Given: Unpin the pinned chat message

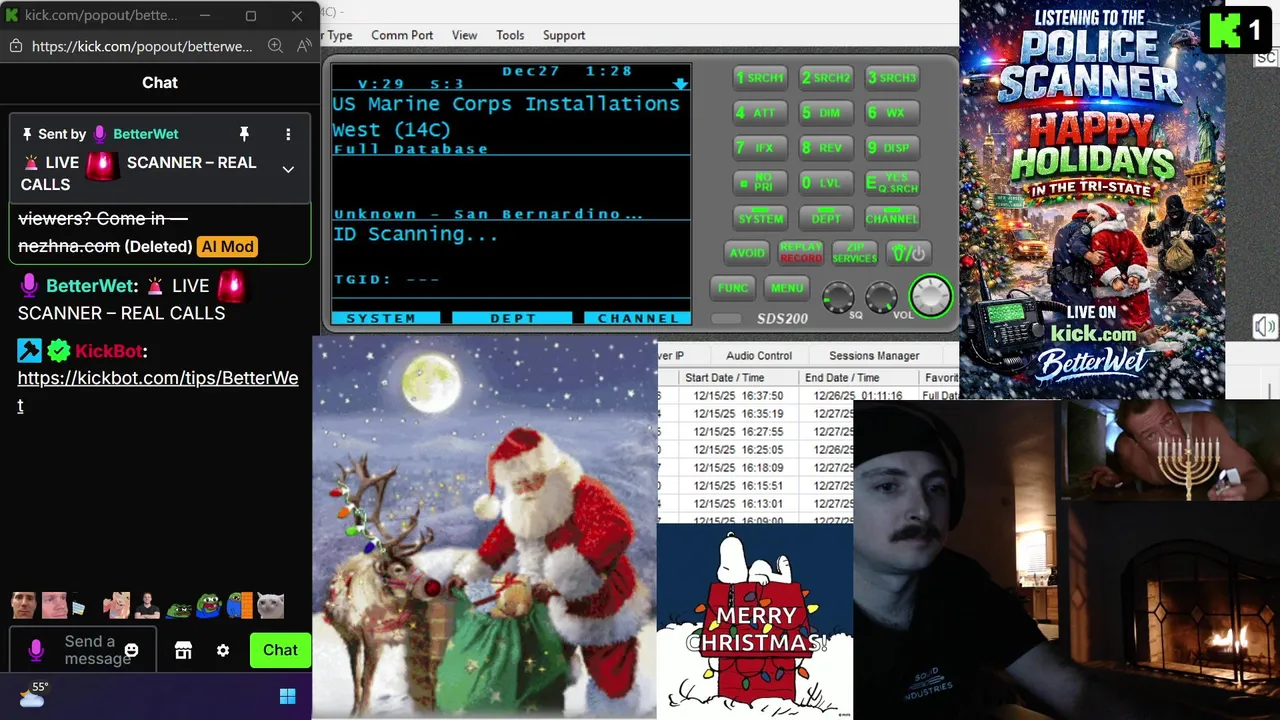Looking at the screenshot, I should coord(243,134).
